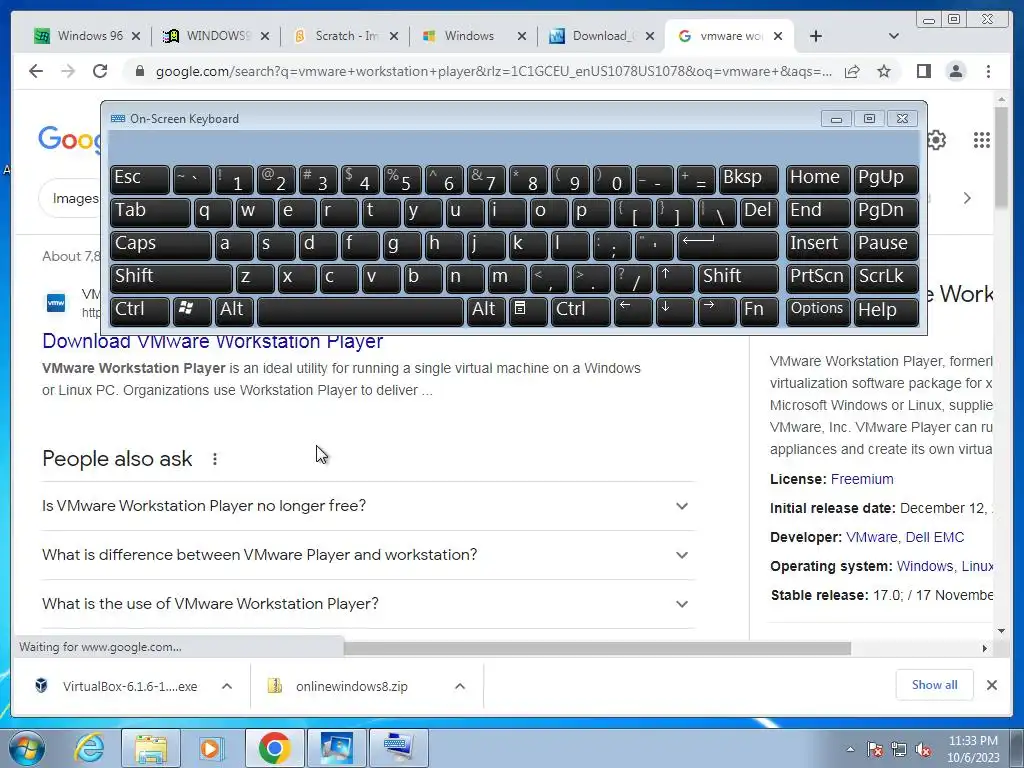The width and height of the screenshot is (1024, 768).
Task: Click the volume icon in system tray
Action: coord(923,750)
